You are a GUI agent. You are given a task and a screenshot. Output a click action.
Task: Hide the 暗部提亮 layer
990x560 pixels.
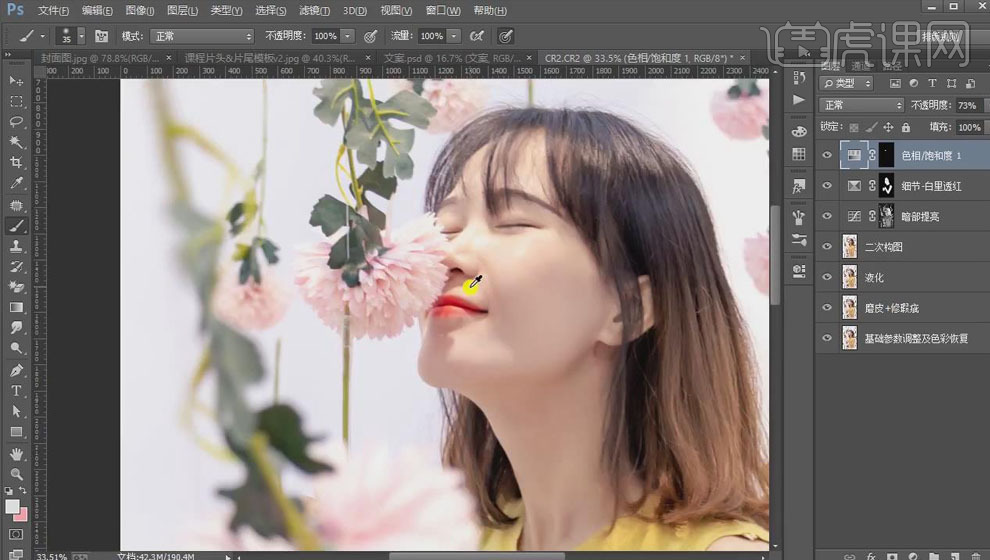826,216
